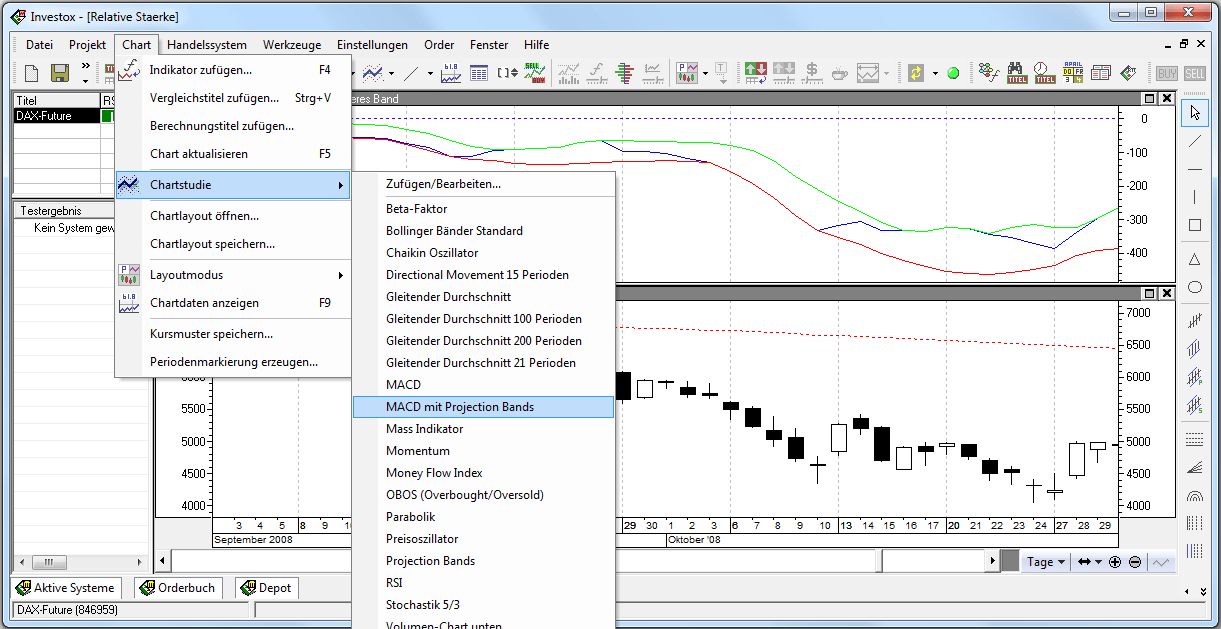
Task: Click the save (floppy disk) toolbar icon
Action: pos(59,73)
